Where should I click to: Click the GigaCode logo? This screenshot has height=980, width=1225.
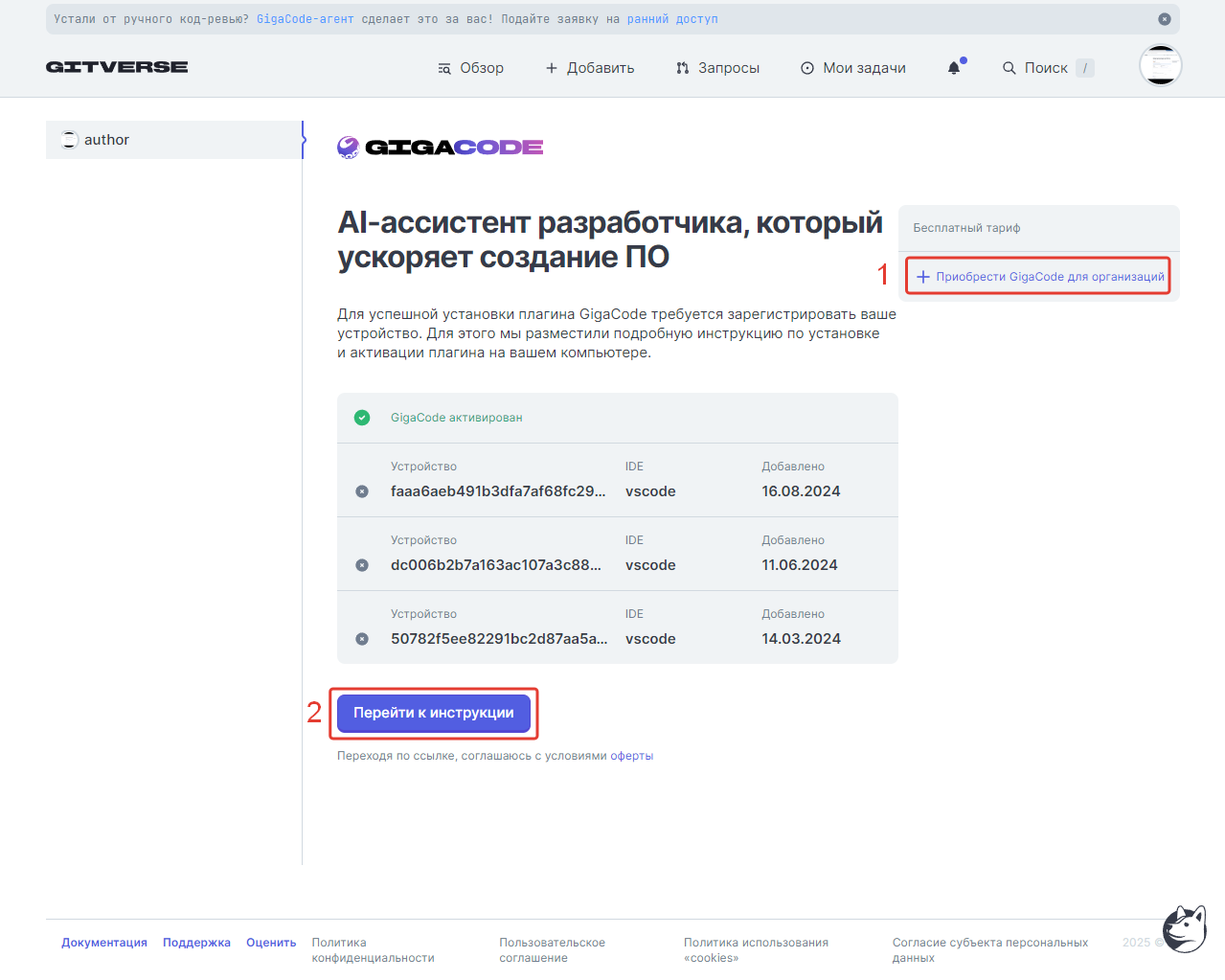pos(441,147)
